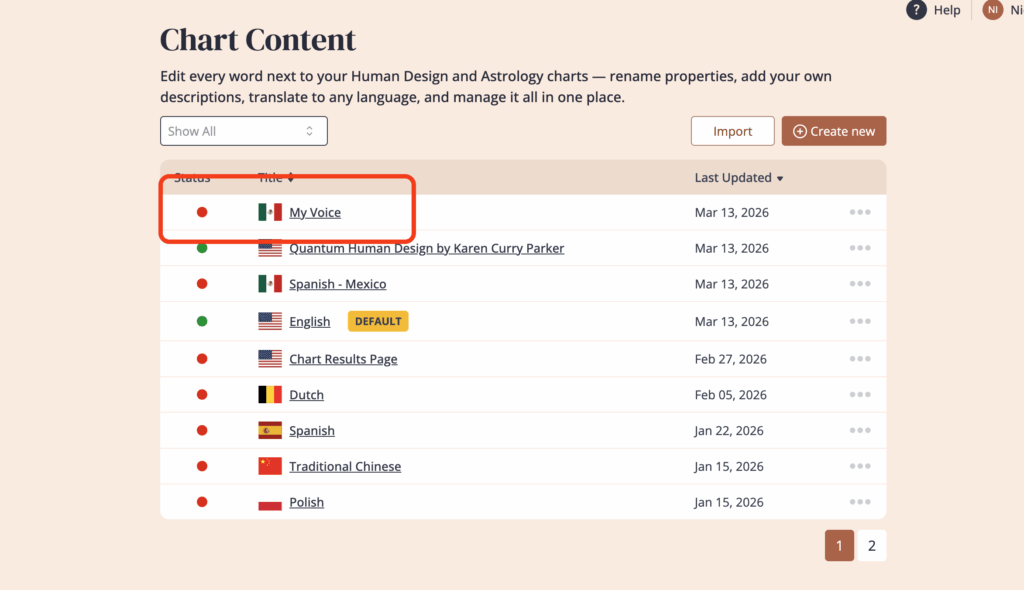This screenshot has height=590, width=1024.
Task: Open the user avatar NI menu
Action: point(992,10)
